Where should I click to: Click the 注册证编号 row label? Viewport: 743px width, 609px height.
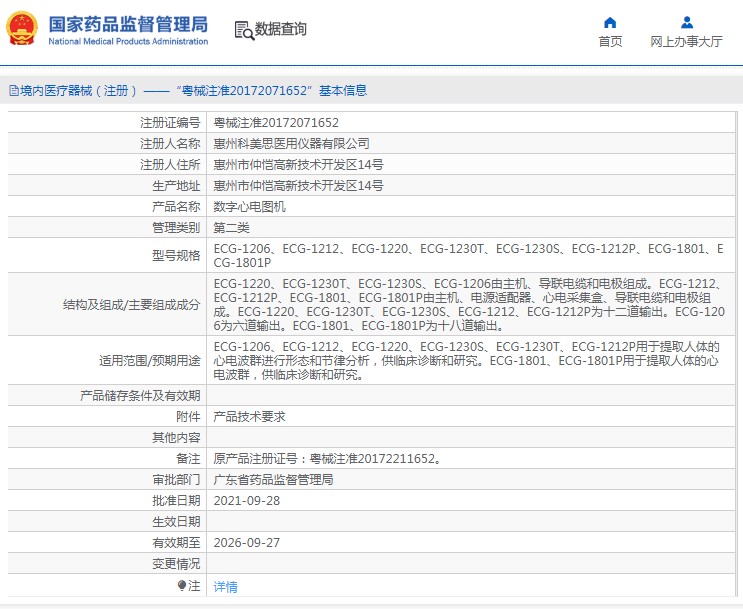point(170,123)
